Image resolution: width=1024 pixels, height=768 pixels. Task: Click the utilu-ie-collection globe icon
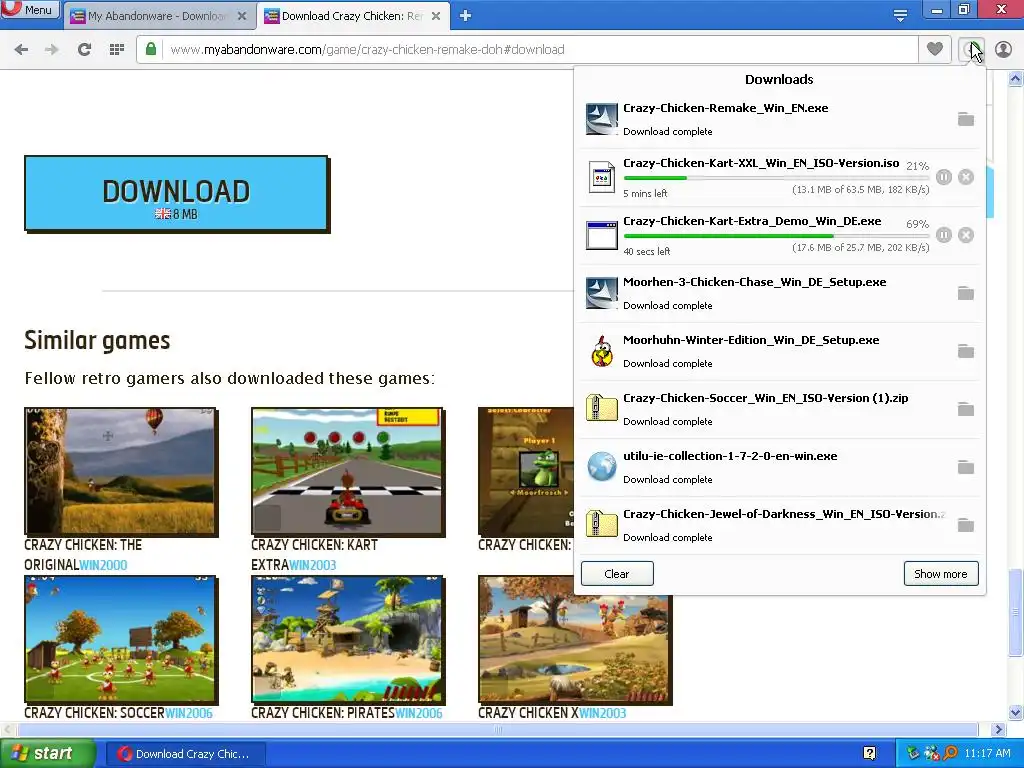pyautogui.click(x=601, y=466)
